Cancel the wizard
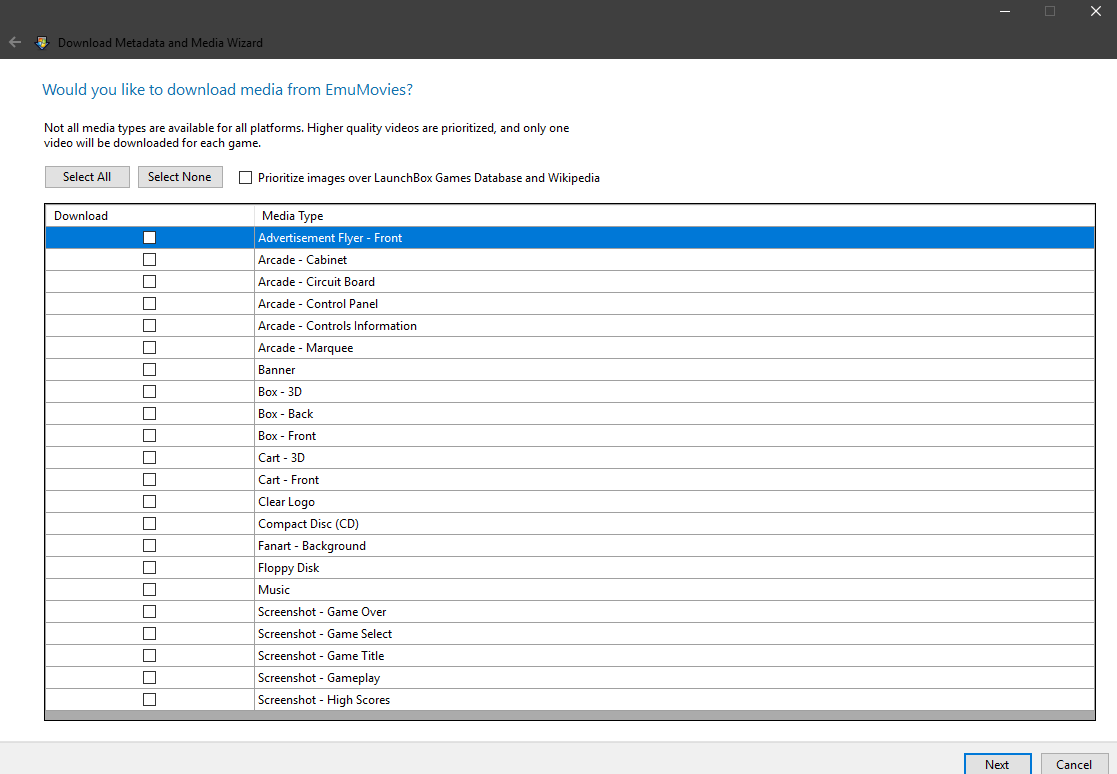Screen dimensions: 1117x774 (1074, 764)
